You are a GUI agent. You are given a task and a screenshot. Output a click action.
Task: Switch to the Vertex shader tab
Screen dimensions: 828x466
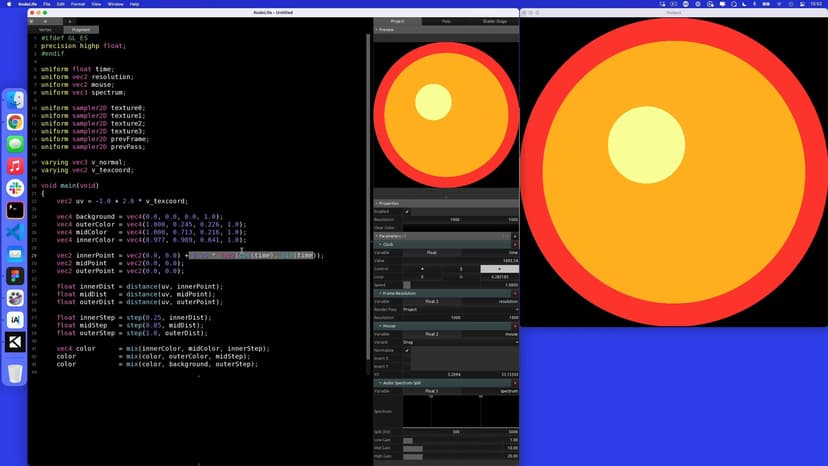click(x=45, y=30)
